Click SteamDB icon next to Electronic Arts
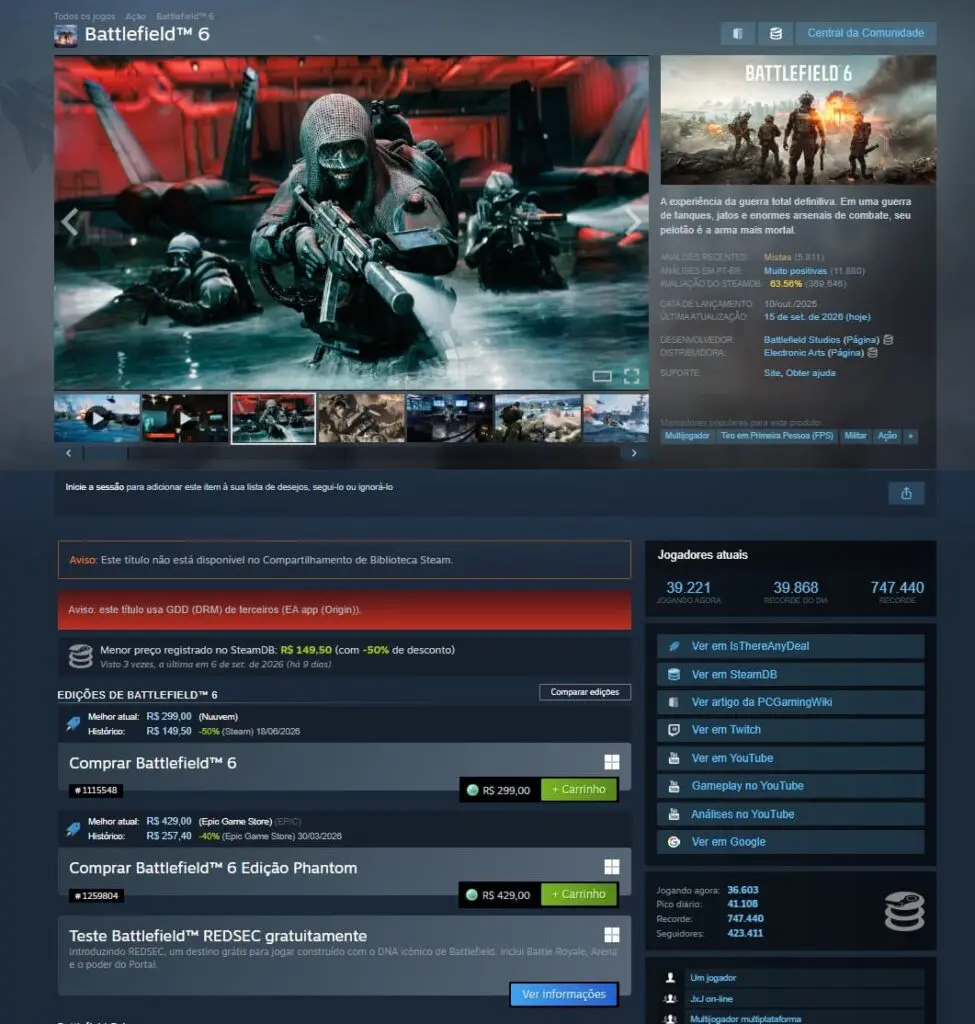Viewport: 975px width, 1024px height. (x=872, y=353)
